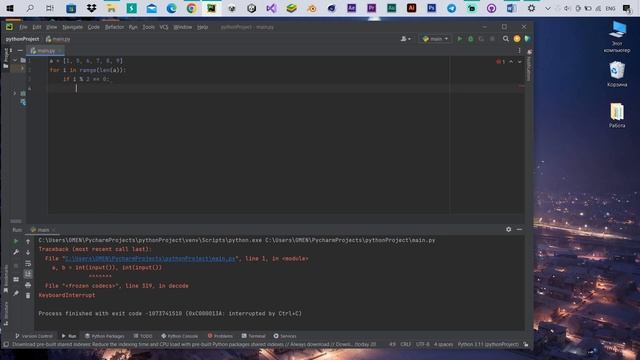The image size is (640, 360).
Task: Open the Problems tool window
Action: click(220, 336)
